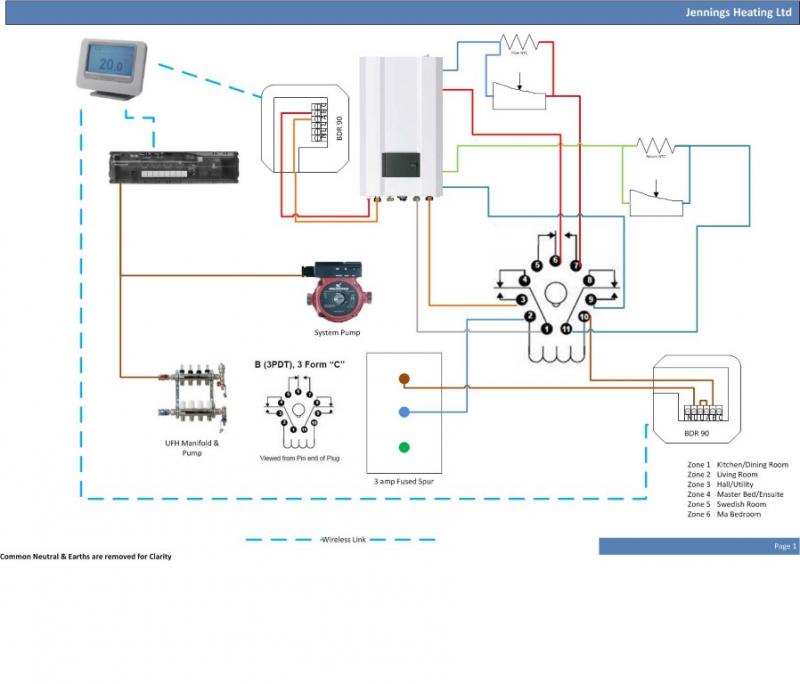This screenshot has width=800, height=684.
Task: Click the Return NTC resistor symbol
Action: click(657, 146)
